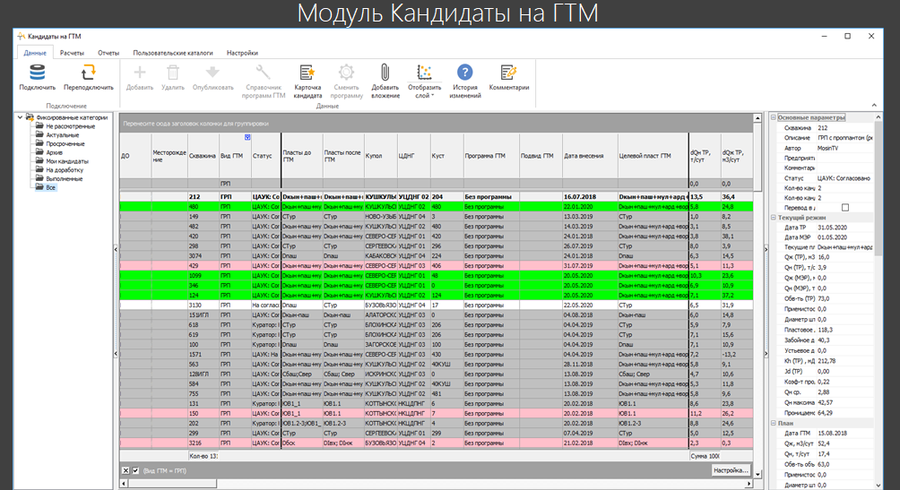900x490 pixels.
Task: Click the Статус value ЦАУК: Согласовано
Action: pyautogui.click(x=844, y=178)
